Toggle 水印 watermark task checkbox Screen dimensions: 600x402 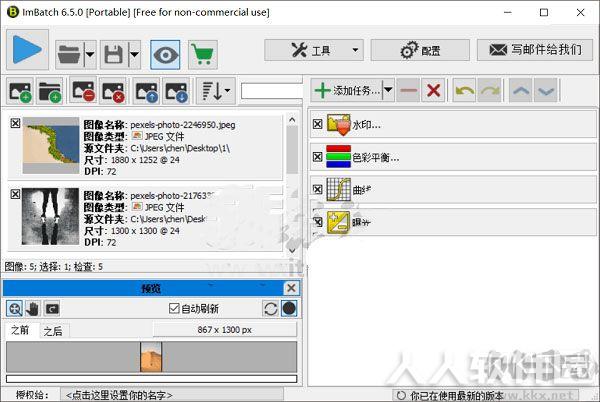click(318, 124)
